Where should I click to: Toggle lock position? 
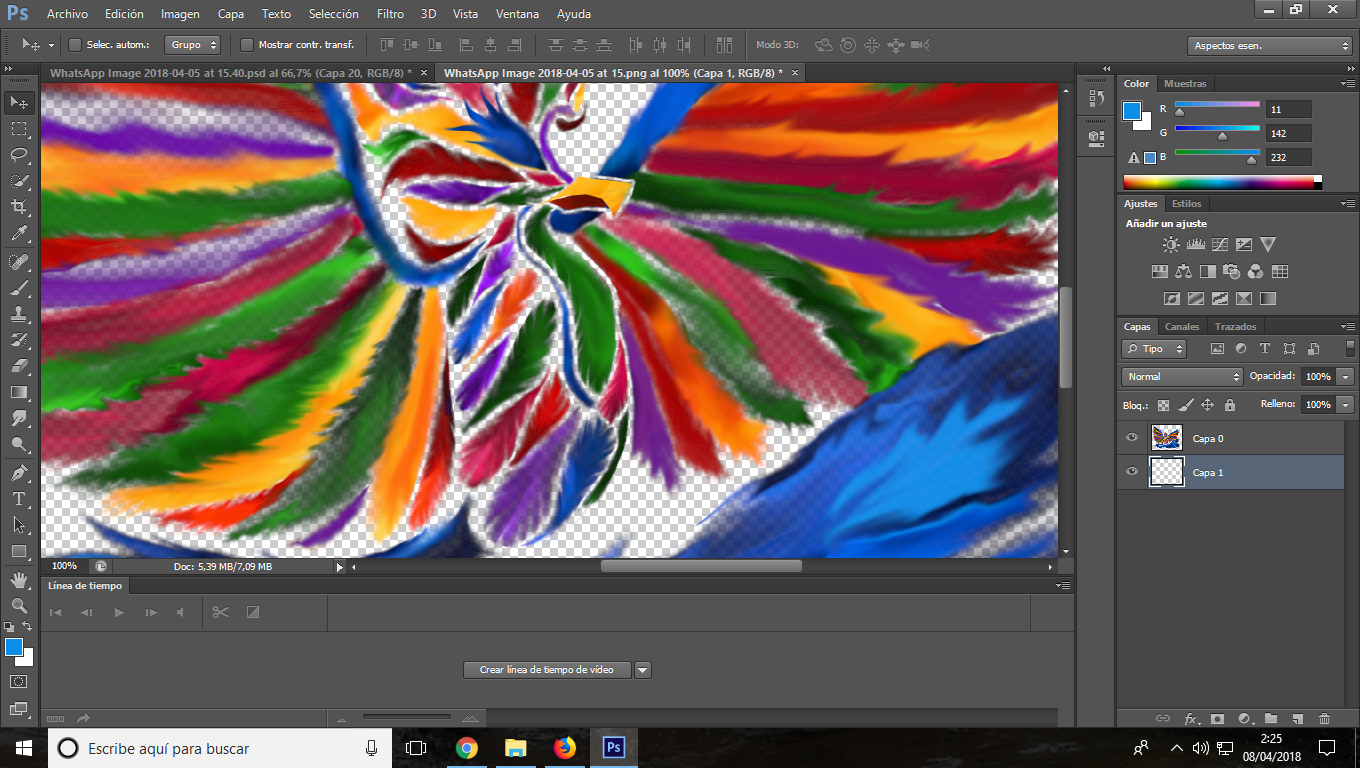(x=1207, y=405)
